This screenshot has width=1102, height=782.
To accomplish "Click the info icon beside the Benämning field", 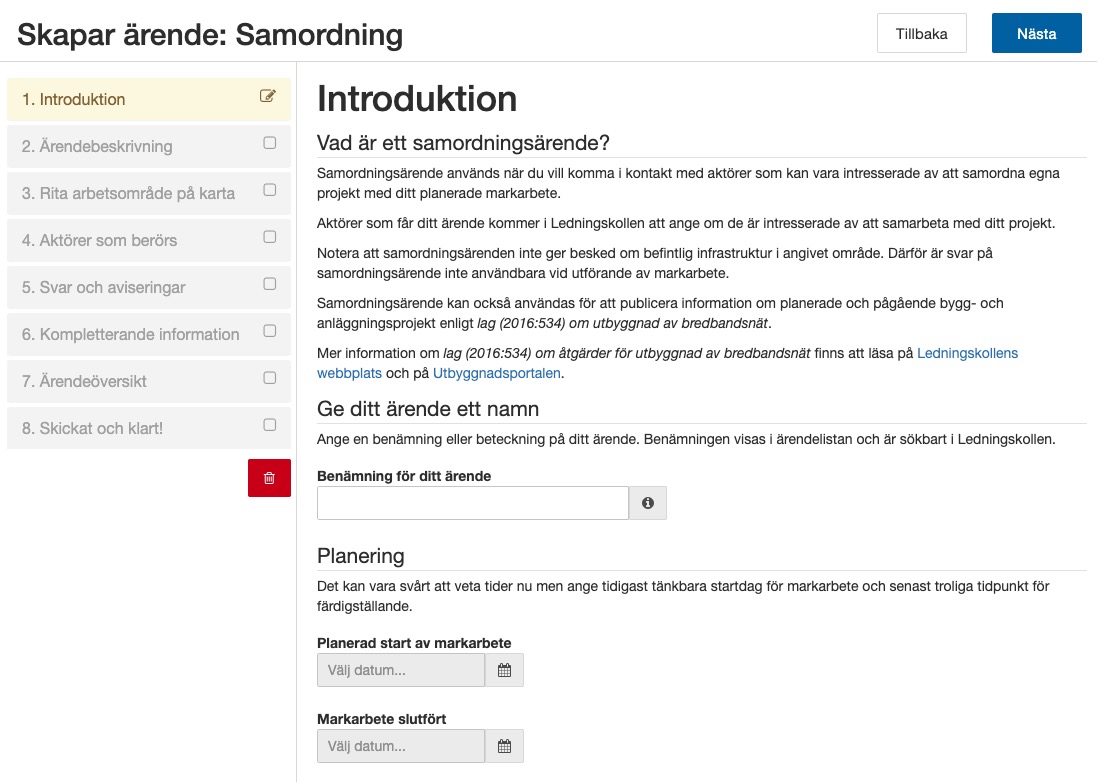I will (x=647, y=503).
